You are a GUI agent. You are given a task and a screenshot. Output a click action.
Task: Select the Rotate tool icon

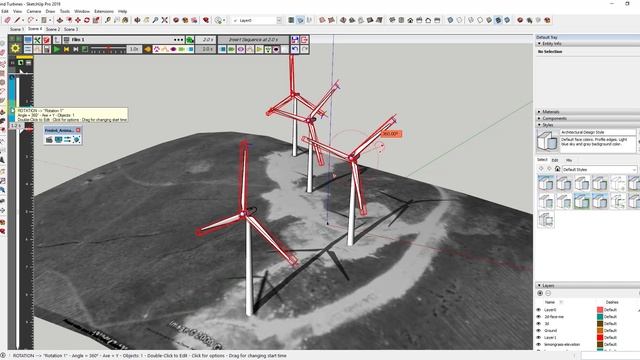click(x=87, y=20)
